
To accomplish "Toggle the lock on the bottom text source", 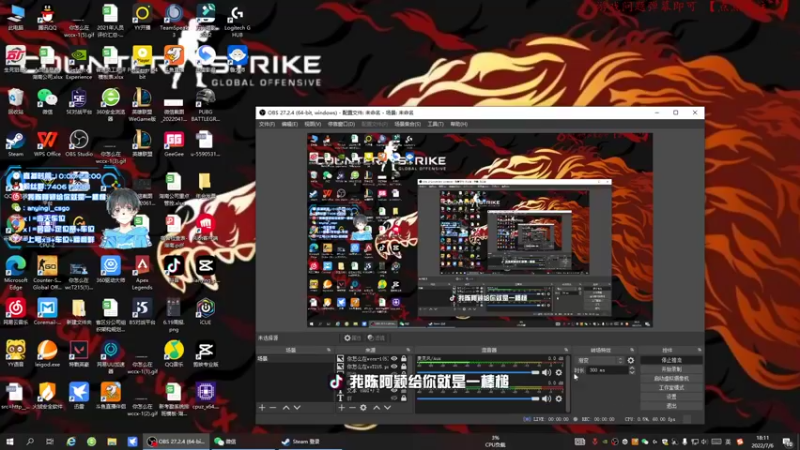I will pos(404,398).
